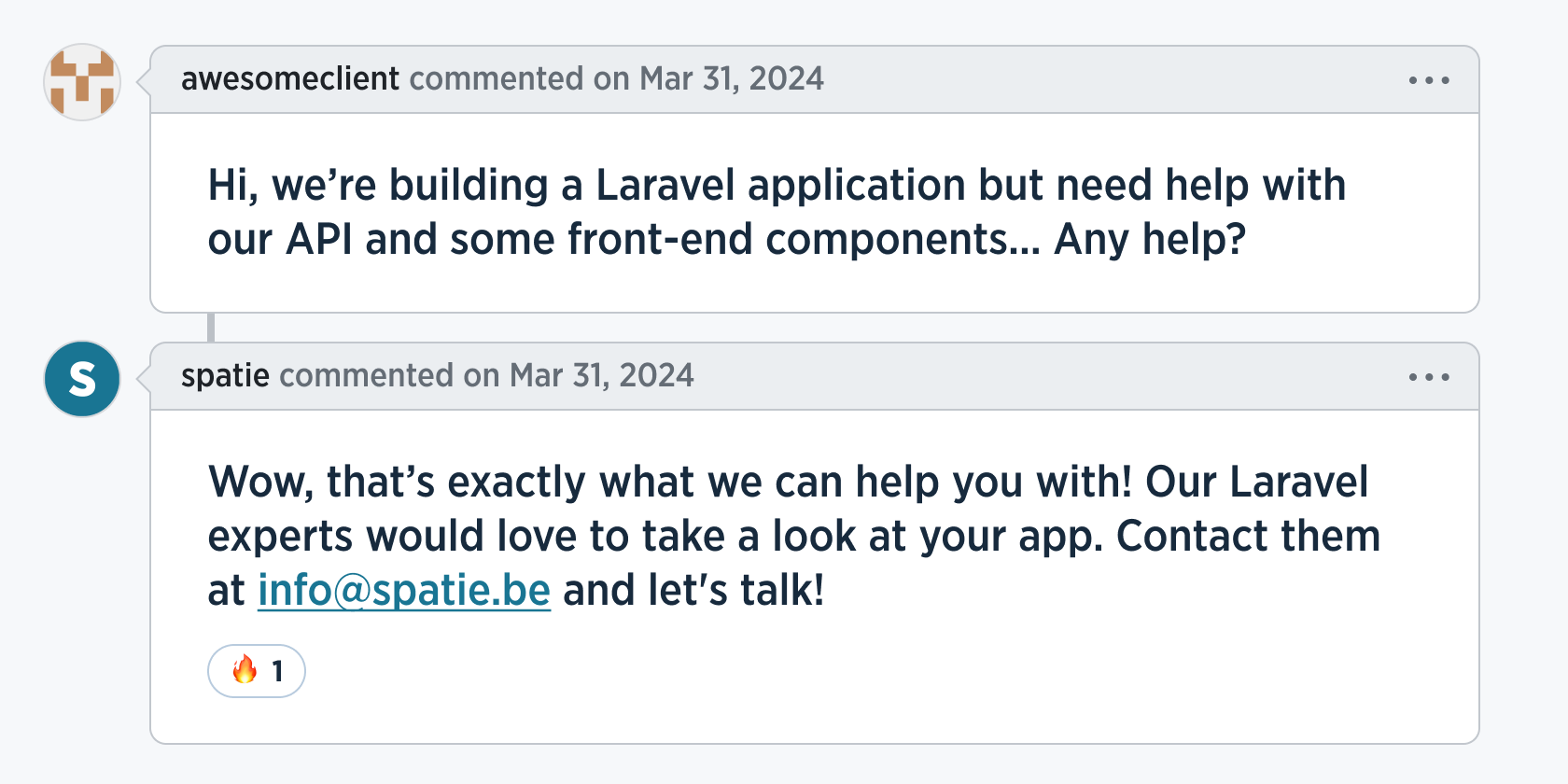This screenshot has height=784, width=1568.
Task: Open spatie's round S avatar
Action: 82,379
